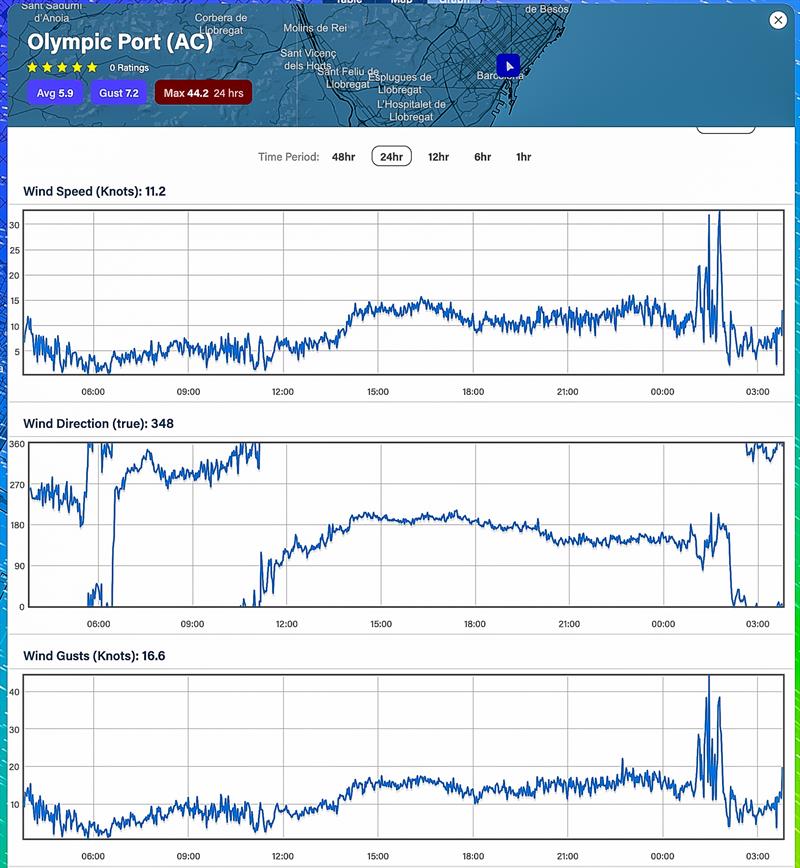Click the Time Period label

(288, 157)
